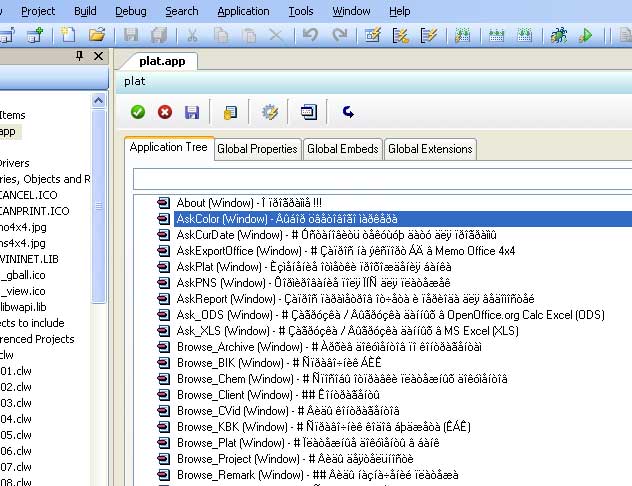Click the filter field above the procedure list
This screenshot has width=632, height=486.
pos(380,179)
